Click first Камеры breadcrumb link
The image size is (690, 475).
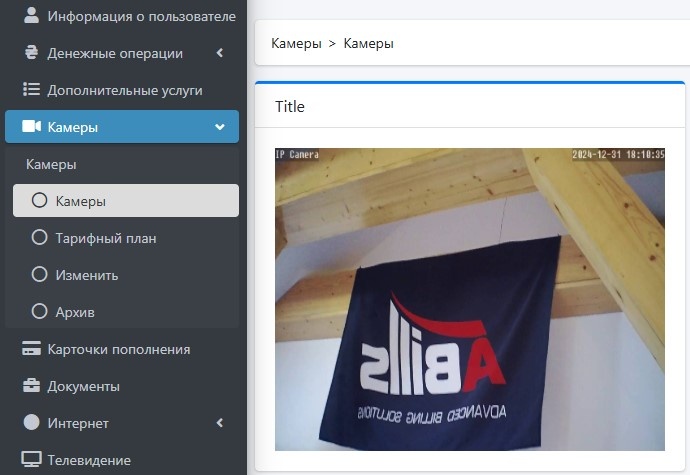click(x=296, y=43)
